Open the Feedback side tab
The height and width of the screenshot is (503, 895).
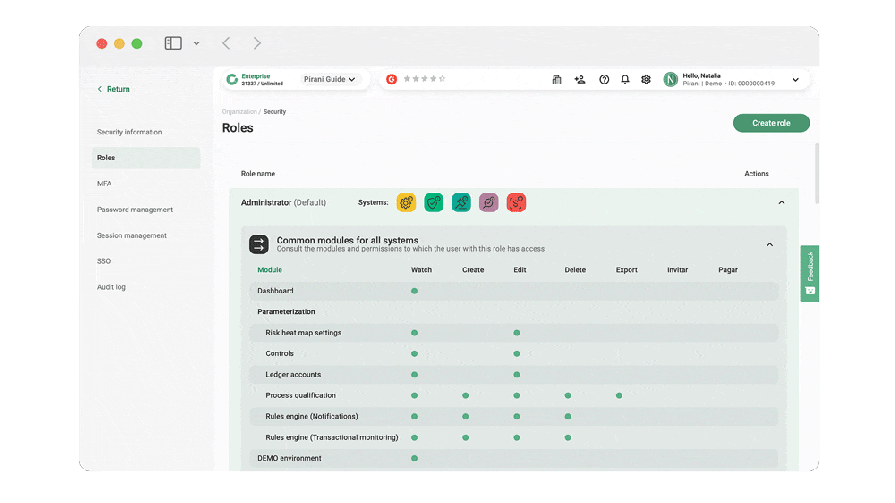coord(810,273)
